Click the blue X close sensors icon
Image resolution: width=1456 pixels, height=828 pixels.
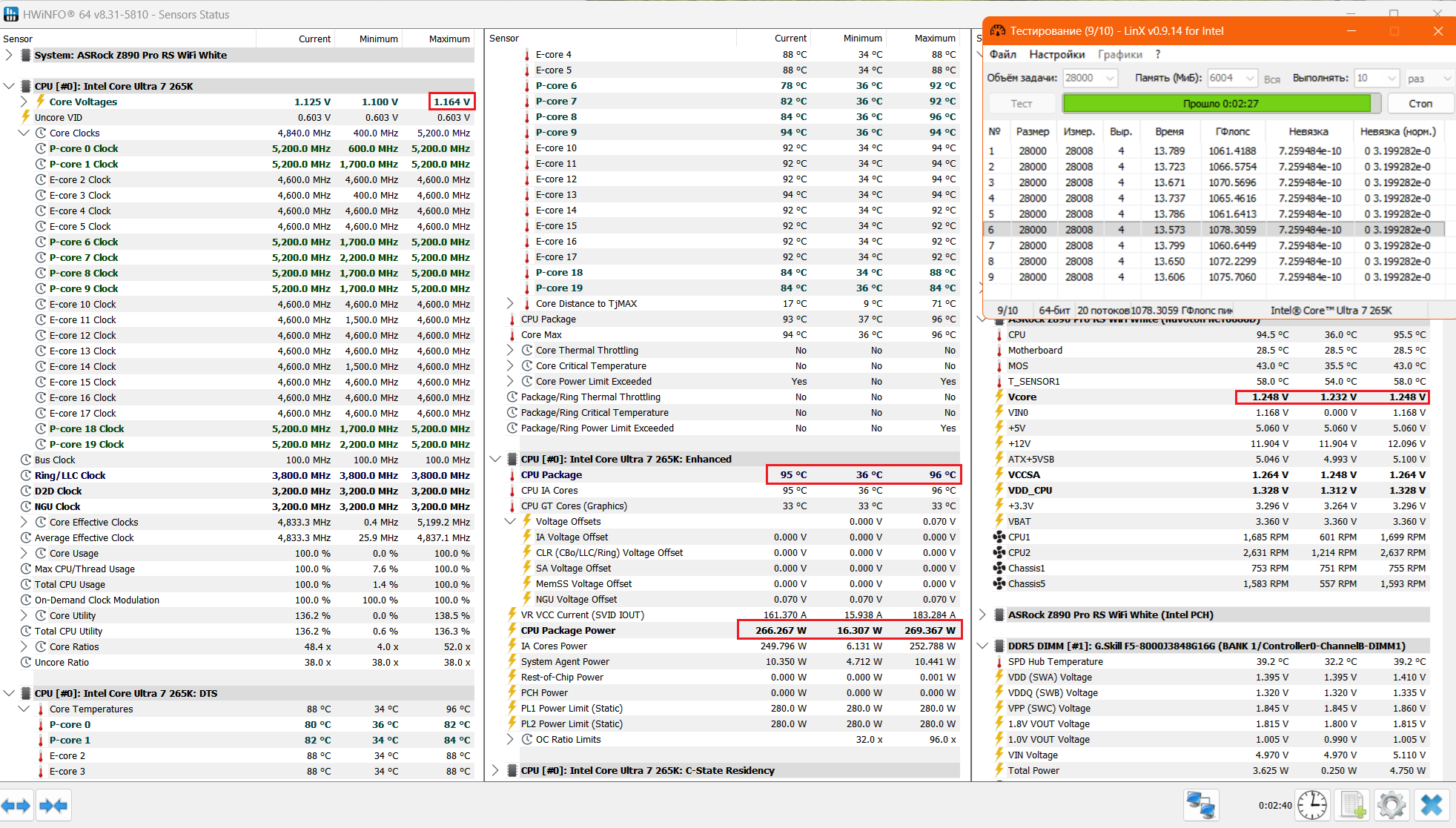(1432, 806)
